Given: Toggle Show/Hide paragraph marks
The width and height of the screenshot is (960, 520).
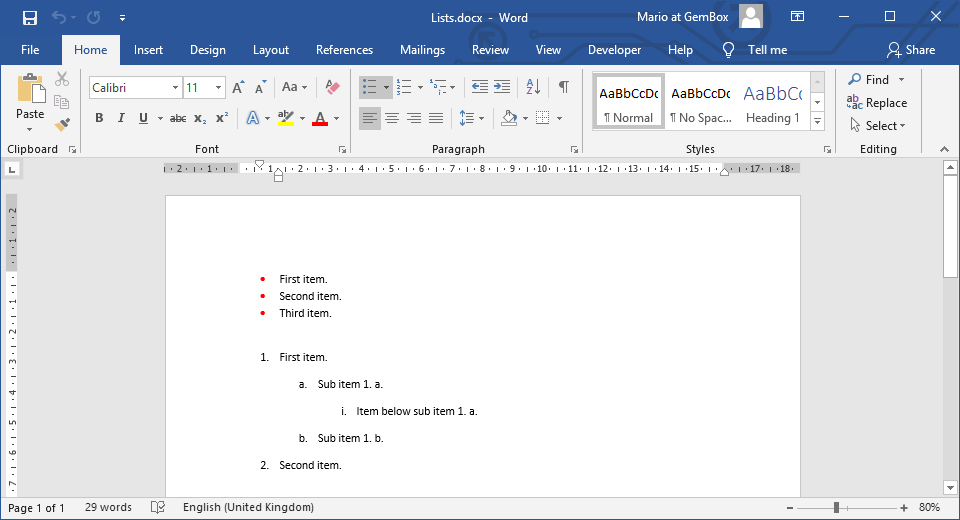Looking at the screenshot, I should [564, 87].
